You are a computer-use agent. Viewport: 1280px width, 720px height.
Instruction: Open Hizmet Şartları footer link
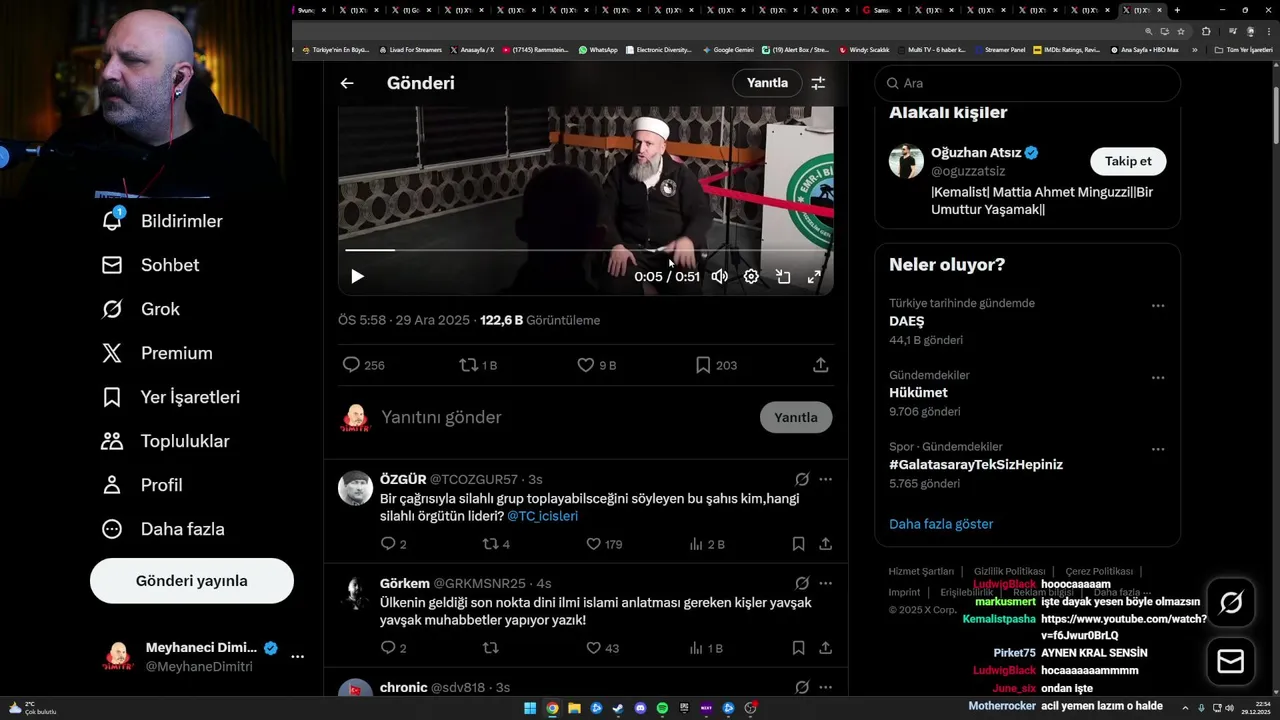921,571
